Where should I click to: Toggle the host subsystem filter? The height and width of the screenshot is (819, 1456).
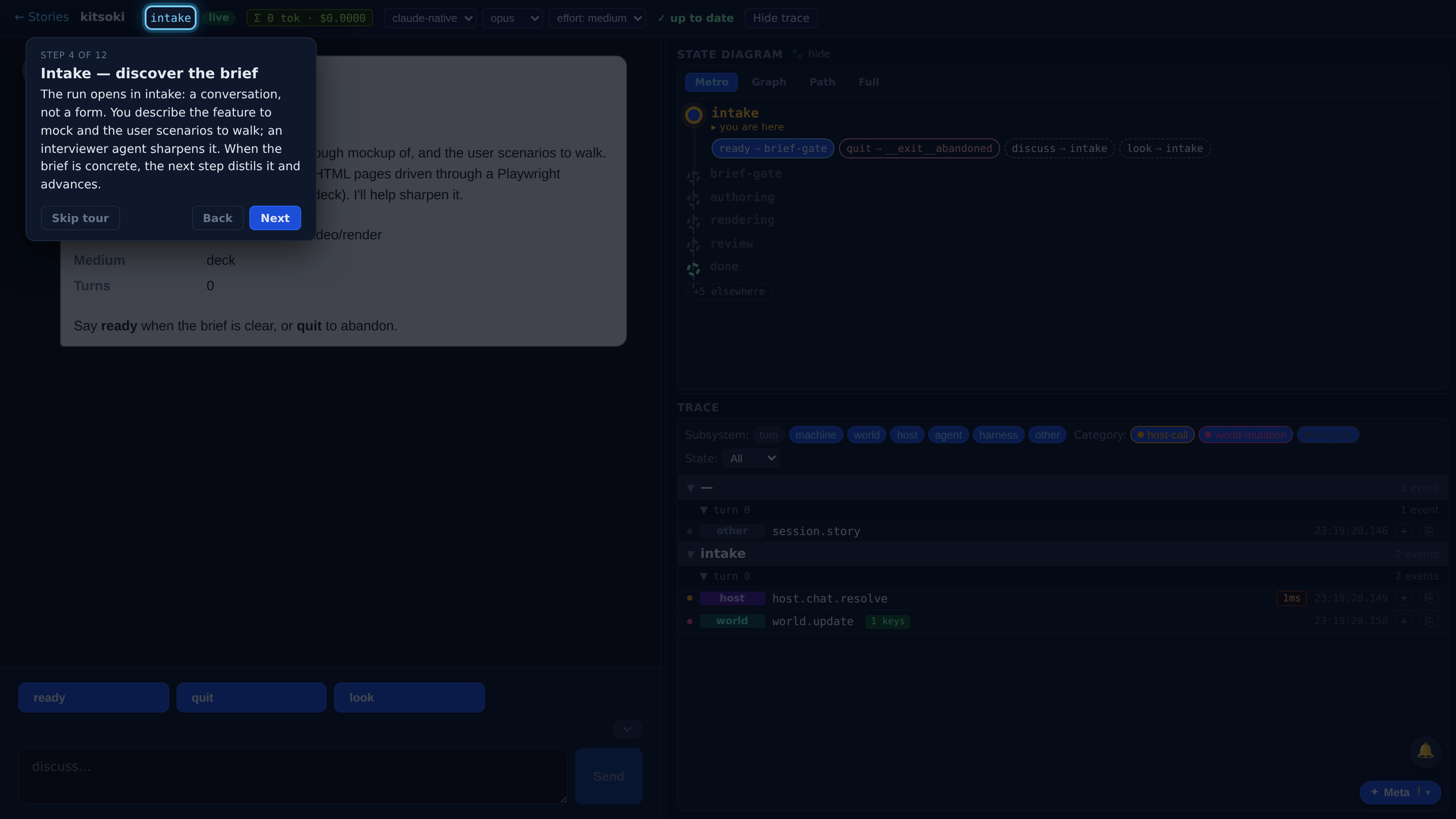[907, 435]
